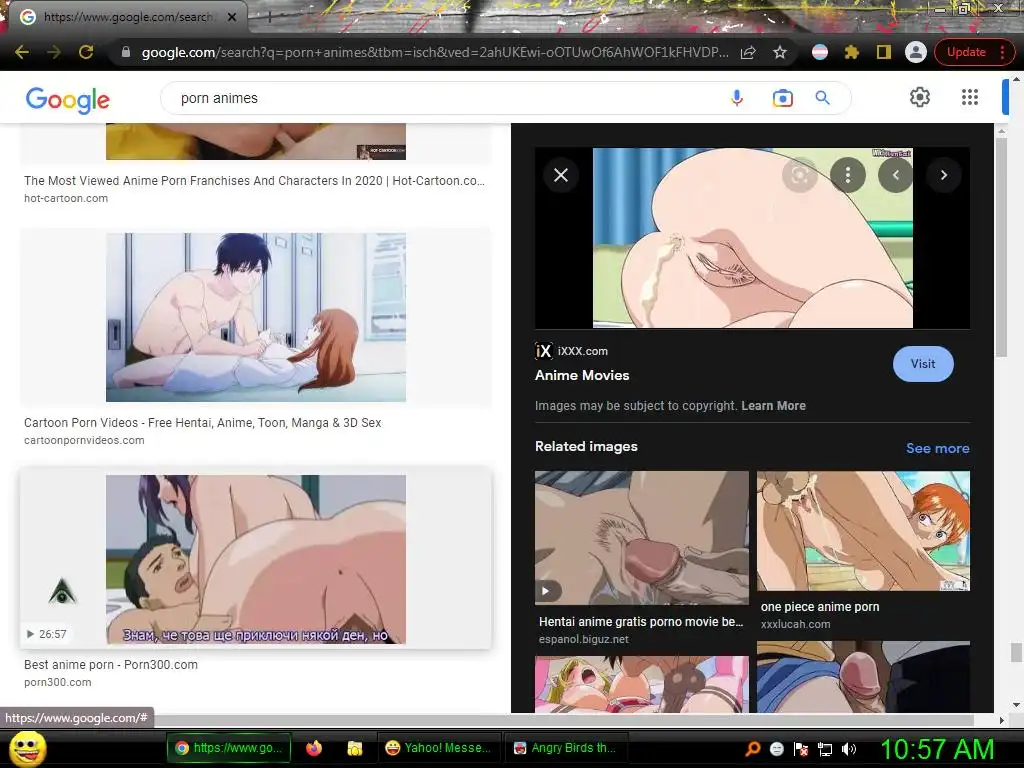Viewport: 1024px width, 768px height.
Task: Click the striped extension icon beside bookmark star
Action: pyautogui.click(x=820, y=52)
